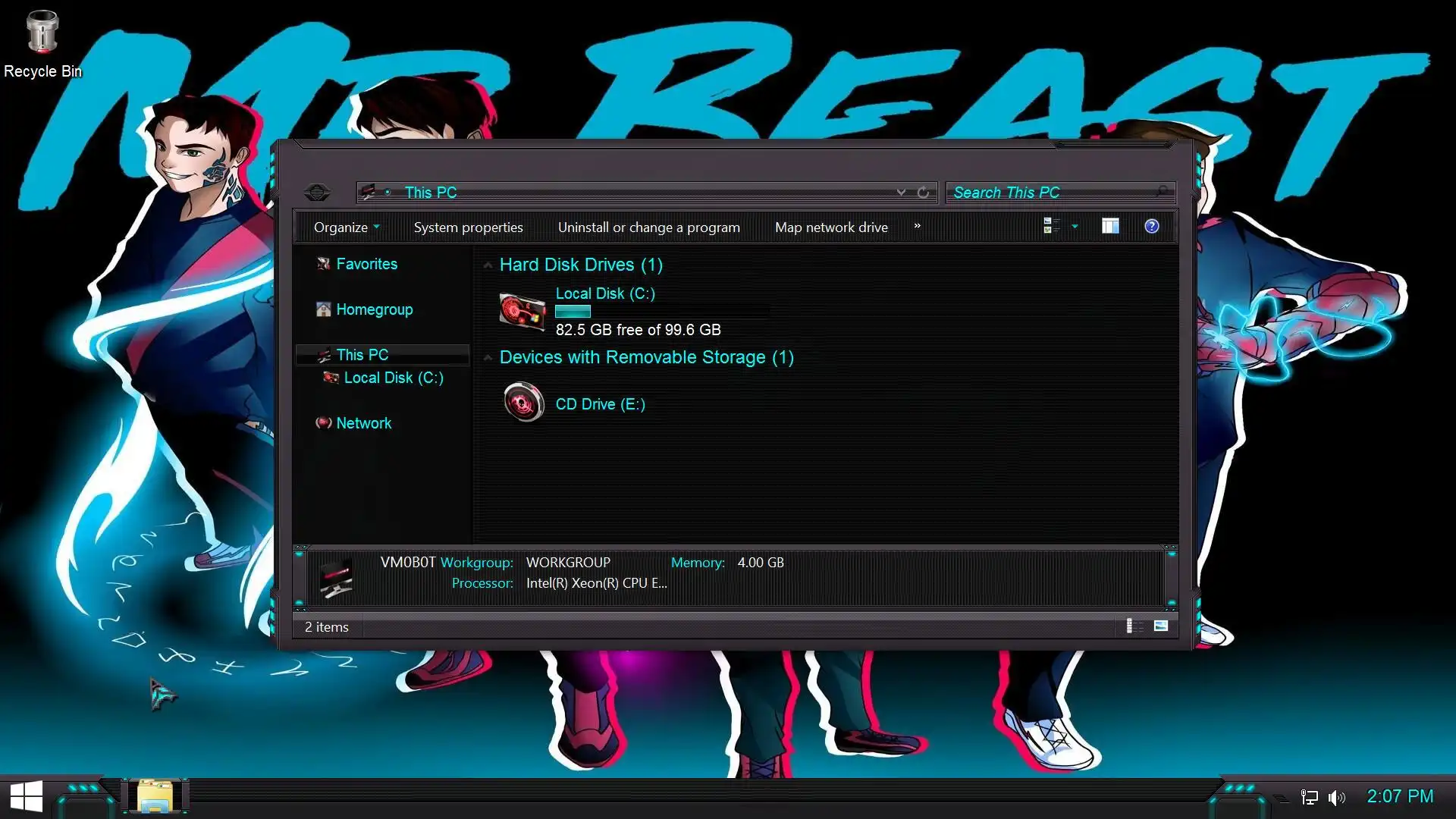
Task: Open the address bar history dropdown arrow
Action: (901, 193)
